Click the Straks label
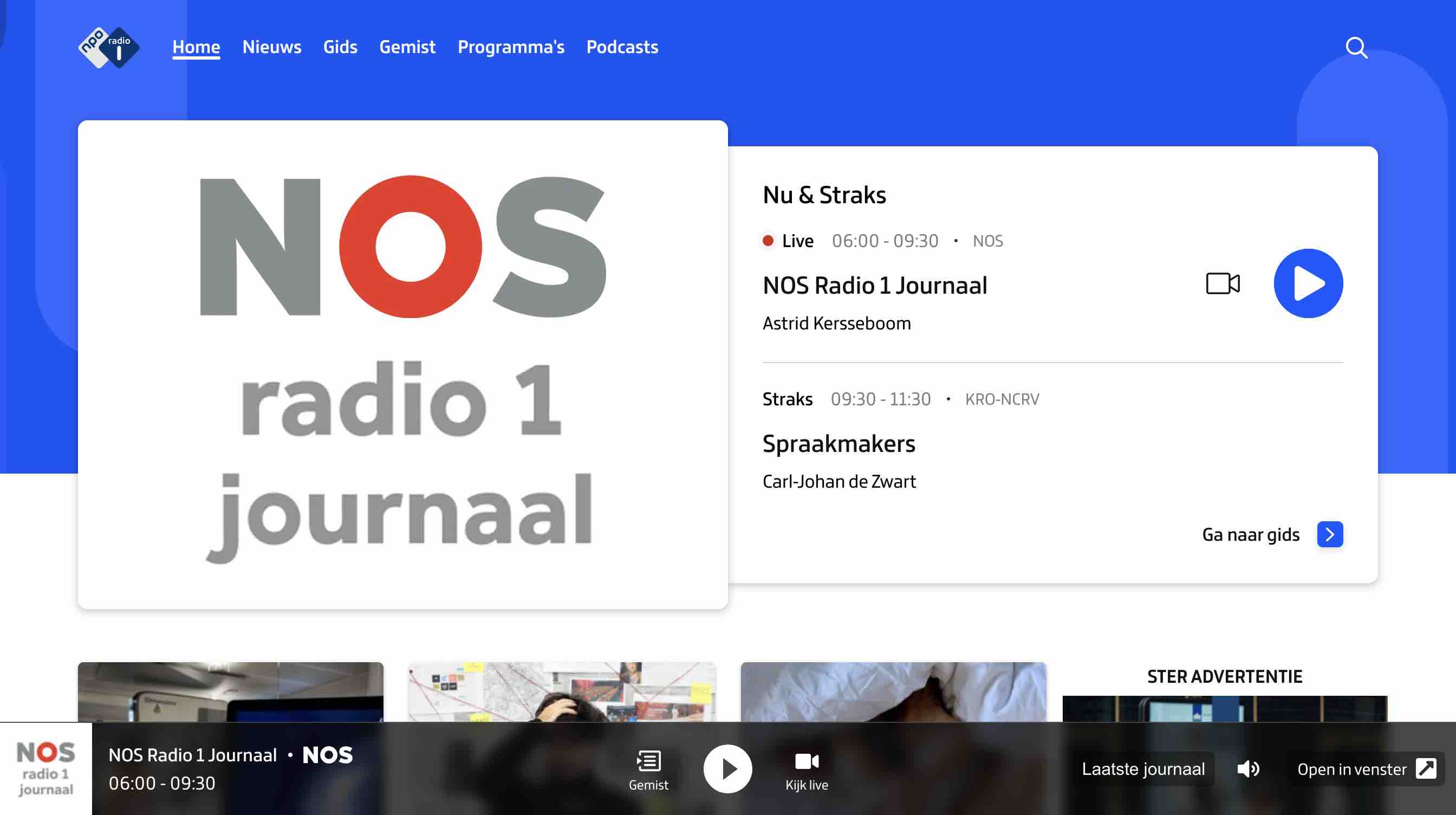 (788, 399)
